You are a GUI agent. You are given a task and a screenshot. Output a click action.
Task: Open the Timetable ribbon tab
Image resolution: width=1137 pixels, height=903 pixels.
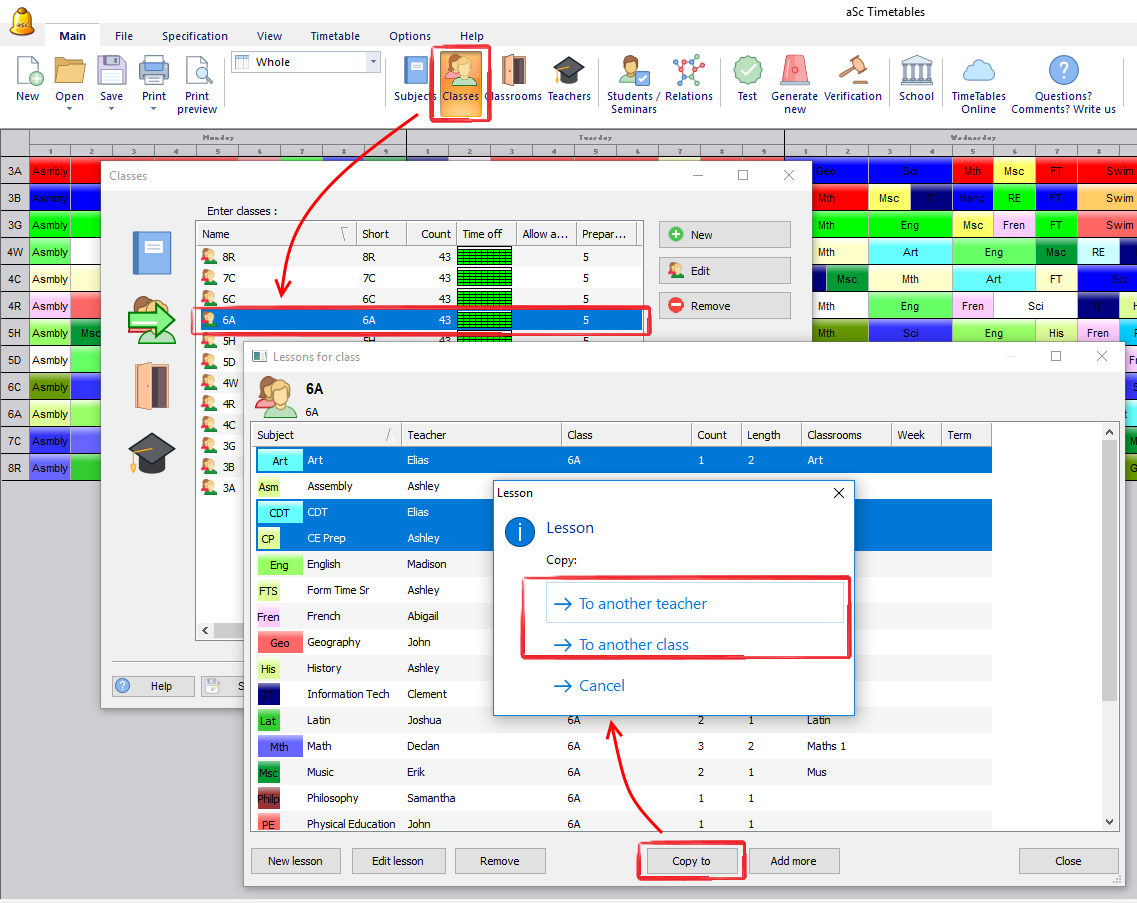[x=335, y=36]
